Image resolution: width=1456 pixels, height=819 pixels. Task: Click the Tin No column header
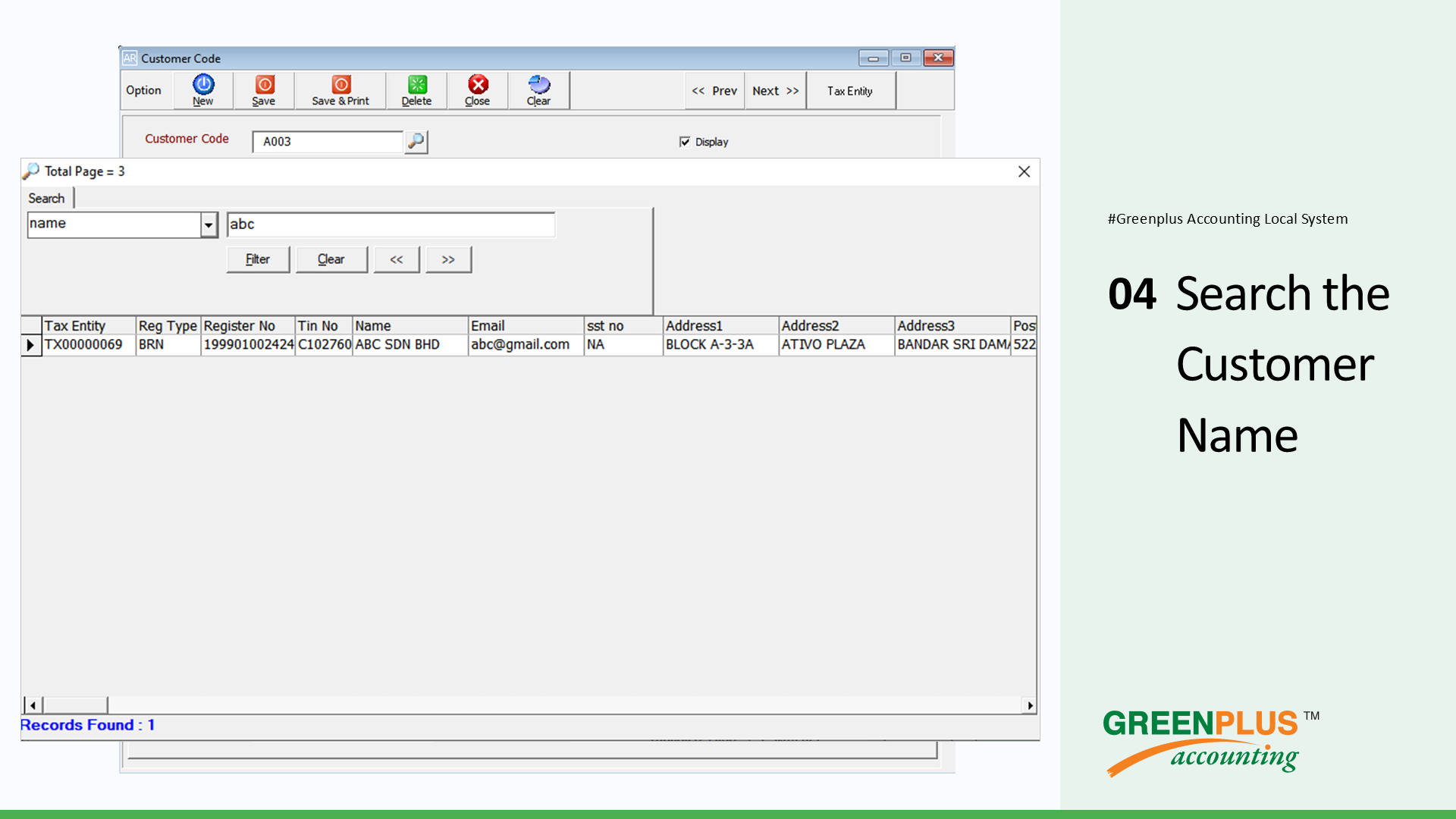click(324, 326)
